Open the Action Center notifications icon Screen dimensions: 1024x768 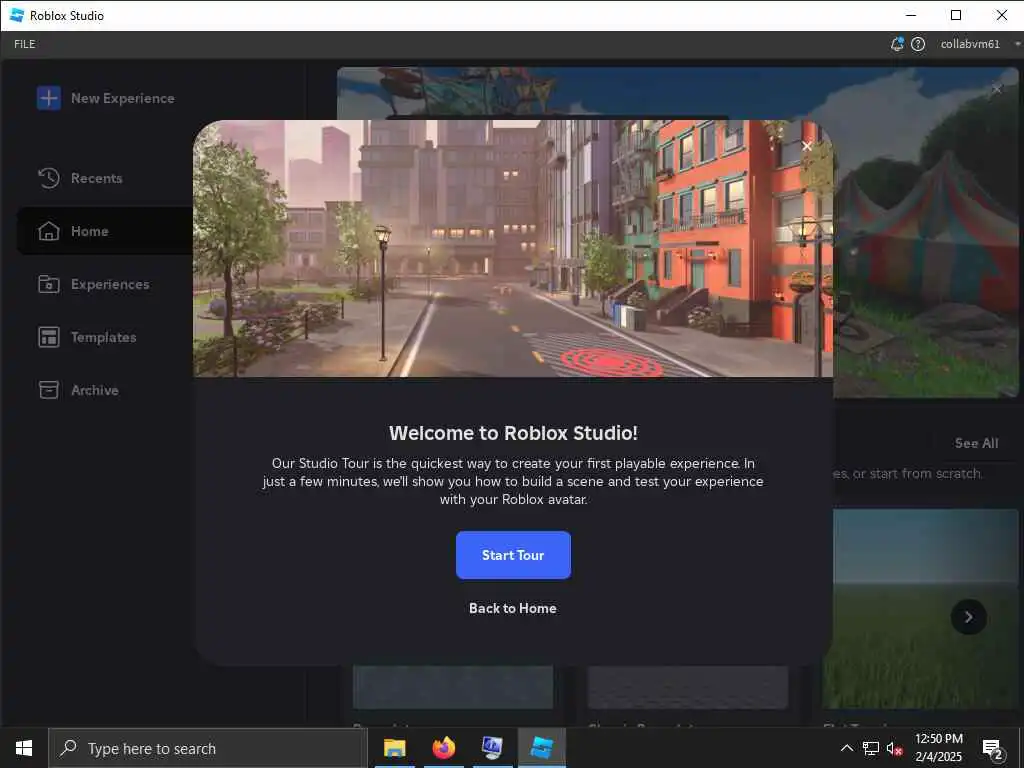[993, 748]
